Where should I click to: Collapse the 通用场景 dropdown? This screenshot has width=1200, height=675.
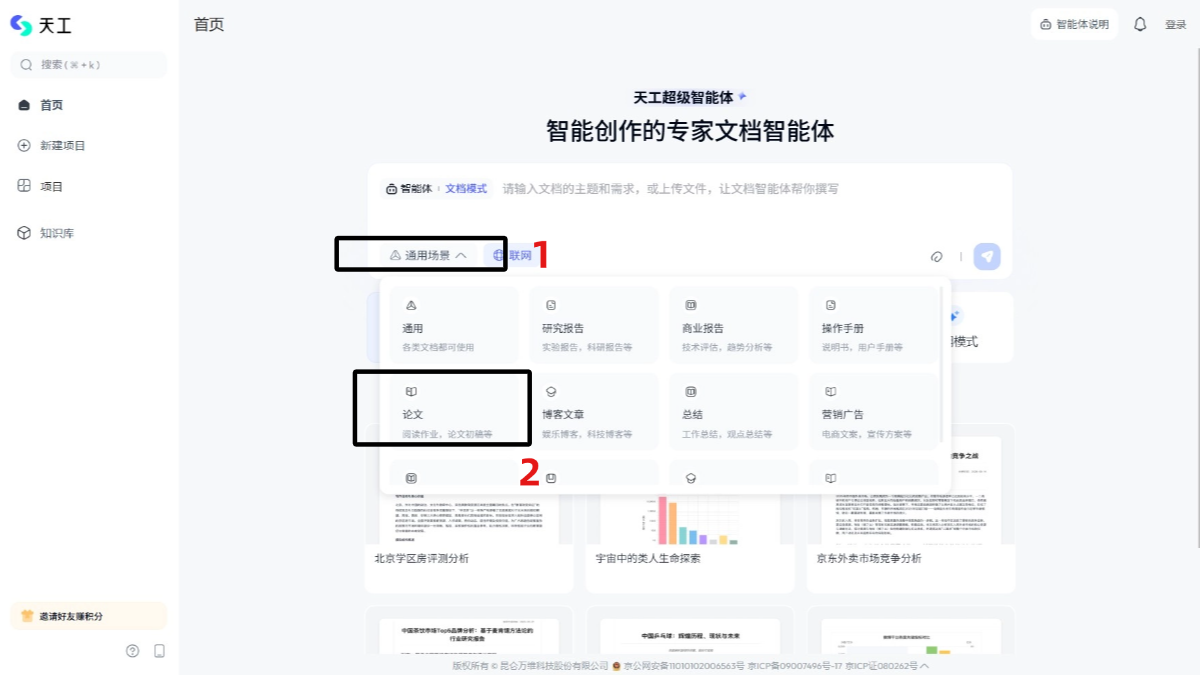pyautogui.click(x=428, y=255)
